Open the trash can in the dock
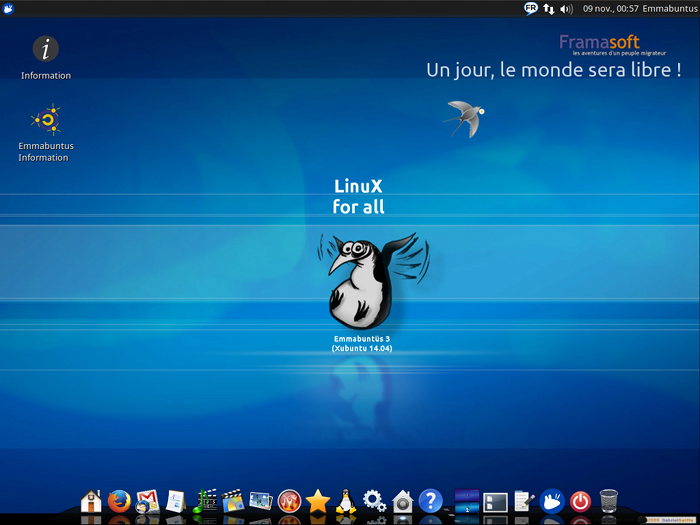The height and width of the screenshot is (525, 700). tap(608, 501)
